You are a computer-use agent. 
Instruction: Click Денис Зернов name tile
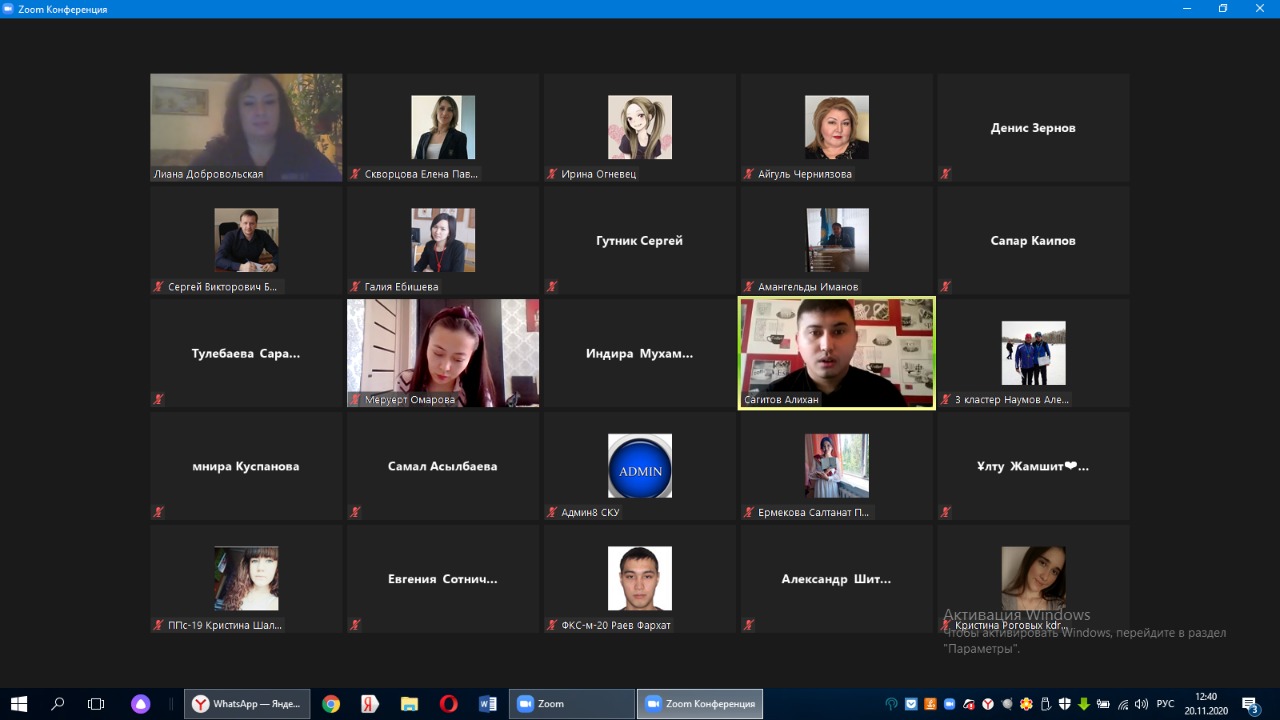[x=1033, y=128]
